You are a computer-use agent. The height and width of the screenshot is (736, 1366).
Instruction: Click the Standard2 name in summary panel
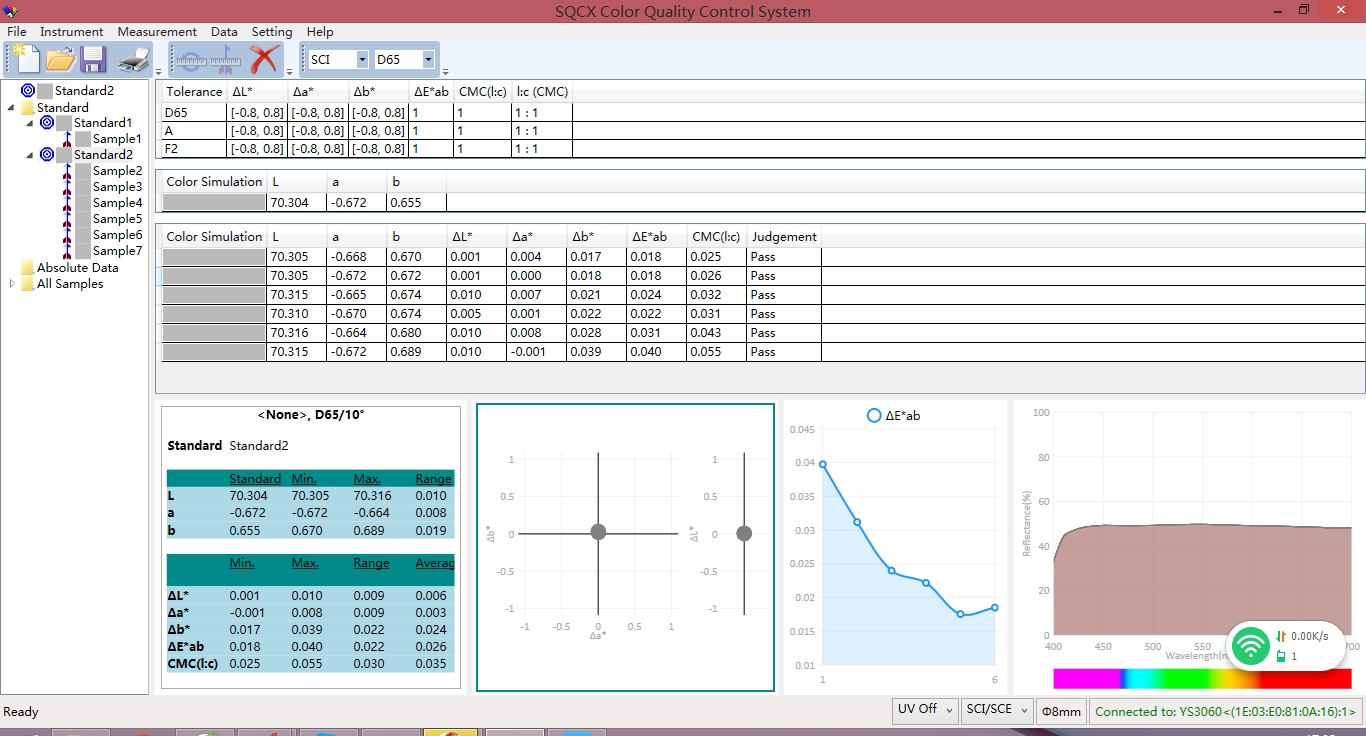click(258, 446)
